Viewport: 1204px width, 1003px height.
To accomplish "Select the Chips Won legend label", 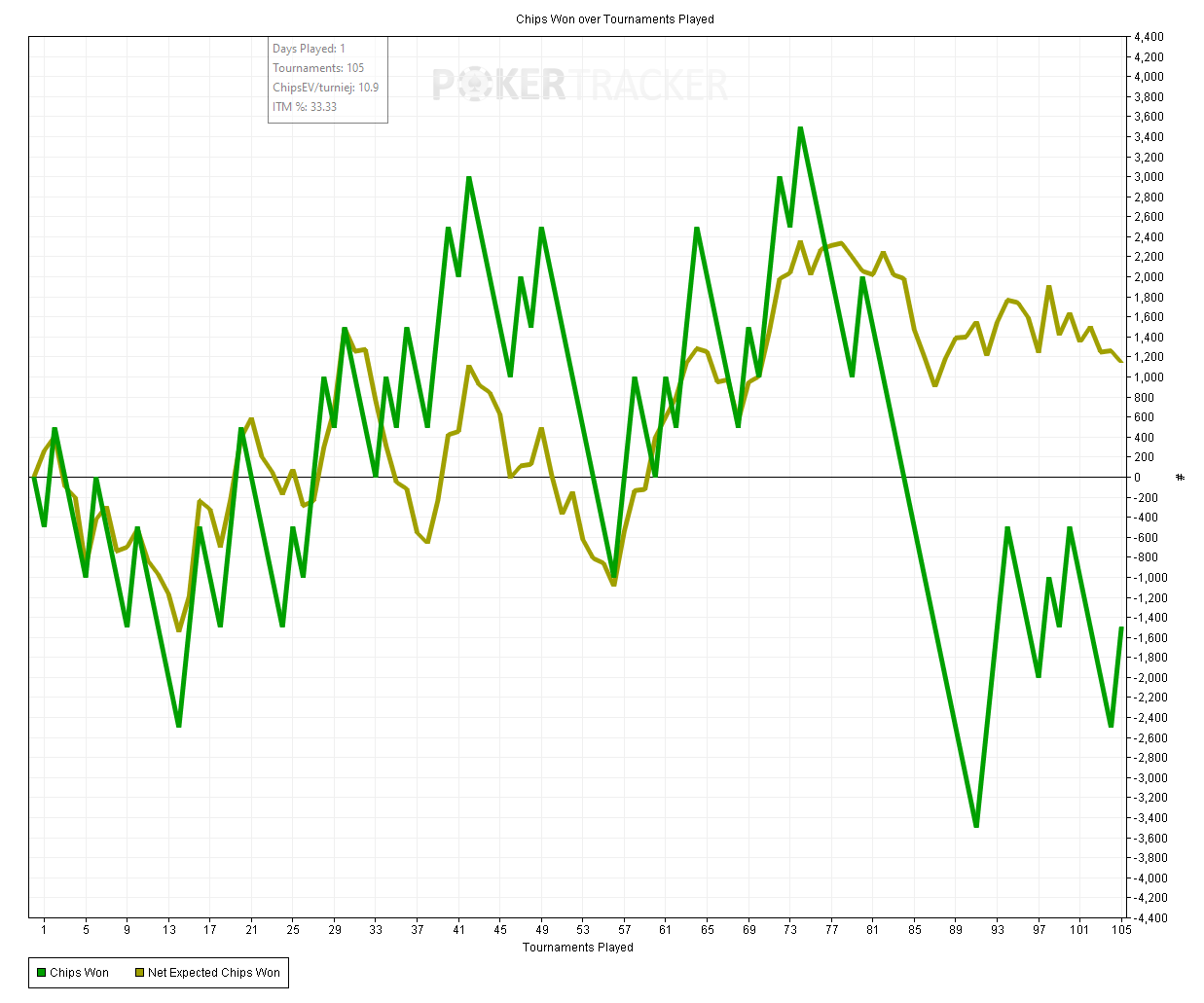I will 79,973.
